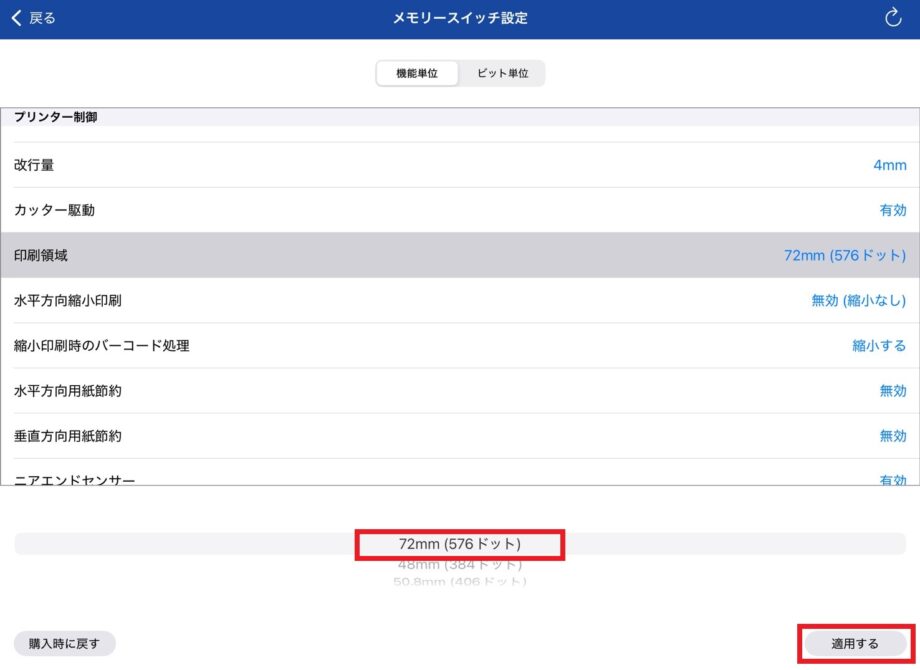Open 印刷領域 value 72mm (576ドット)

point(844,256)
